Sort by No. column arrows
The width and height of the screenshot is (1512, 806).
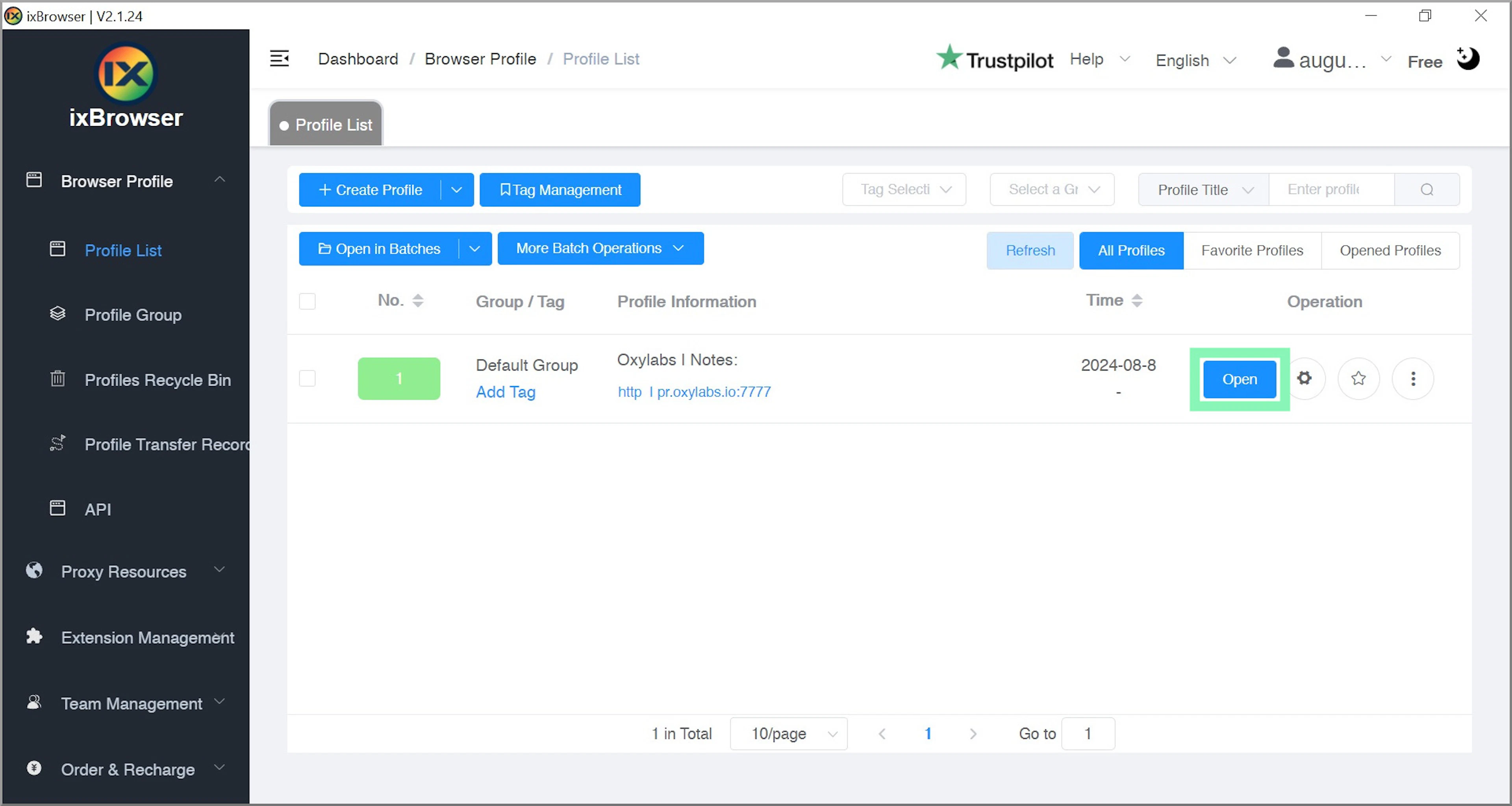coord(418,301)
